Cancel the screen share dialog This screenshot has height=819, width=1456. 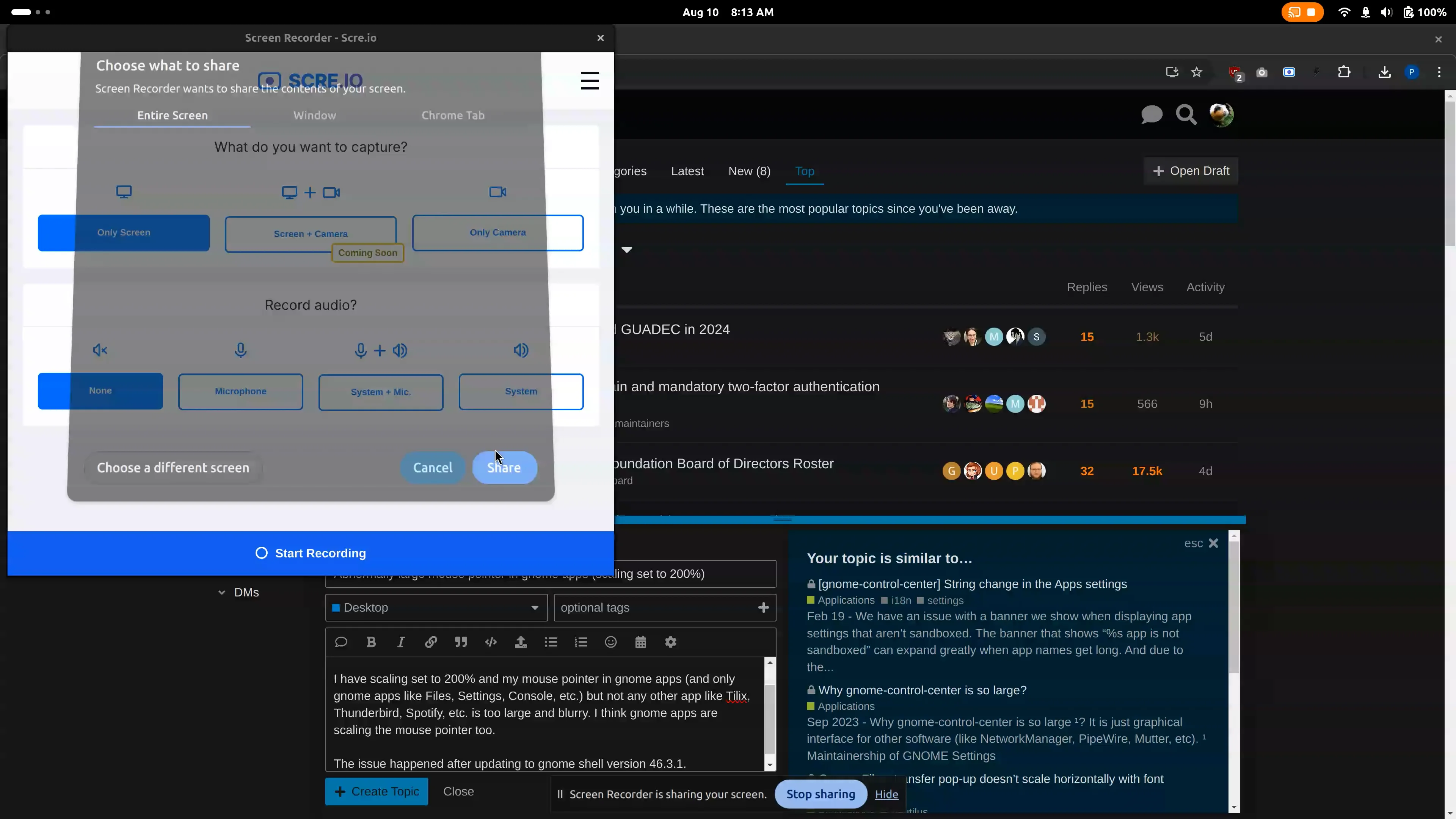(x=432, y=468)
